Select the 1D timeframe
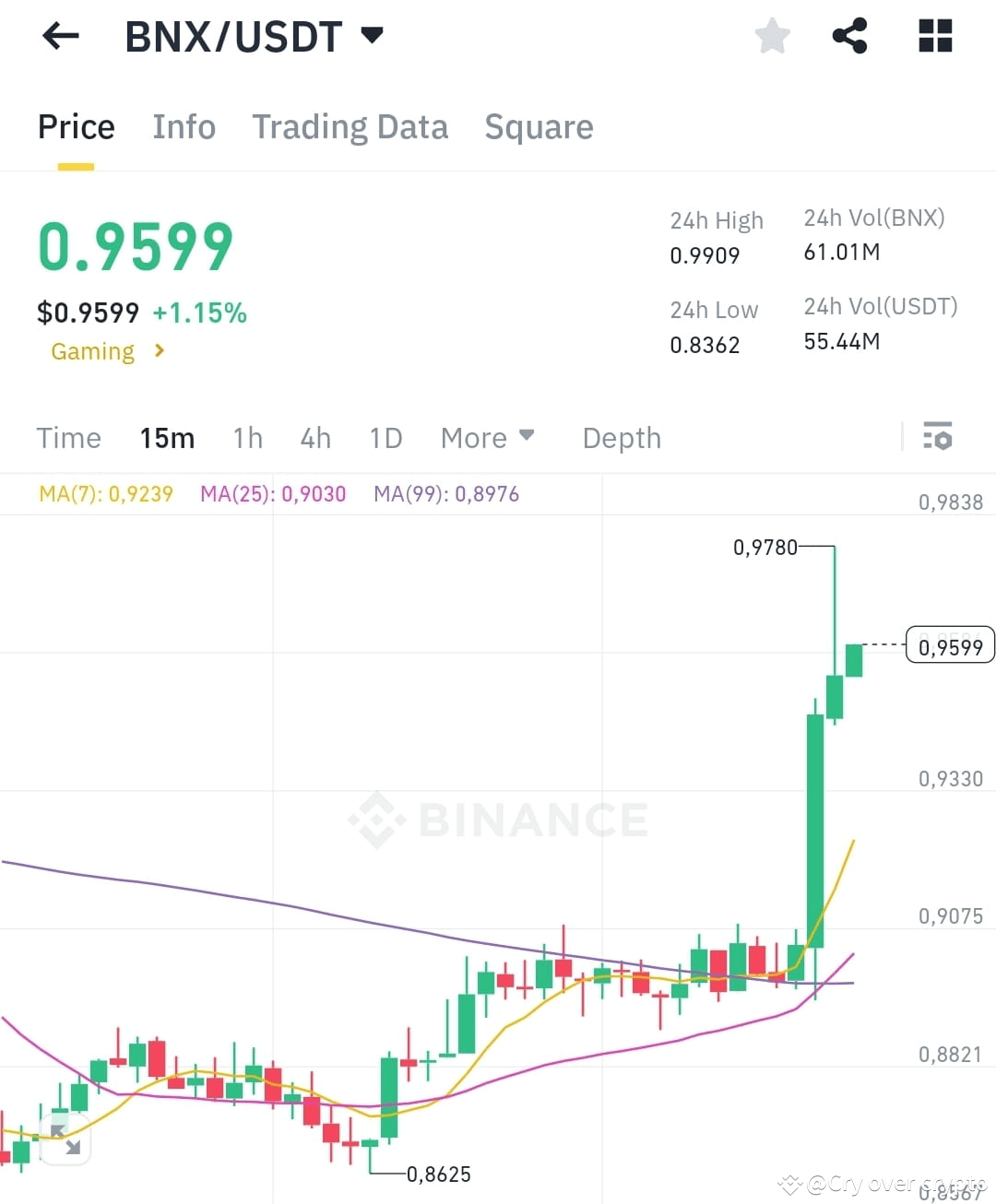 click(x=385, y=437)
